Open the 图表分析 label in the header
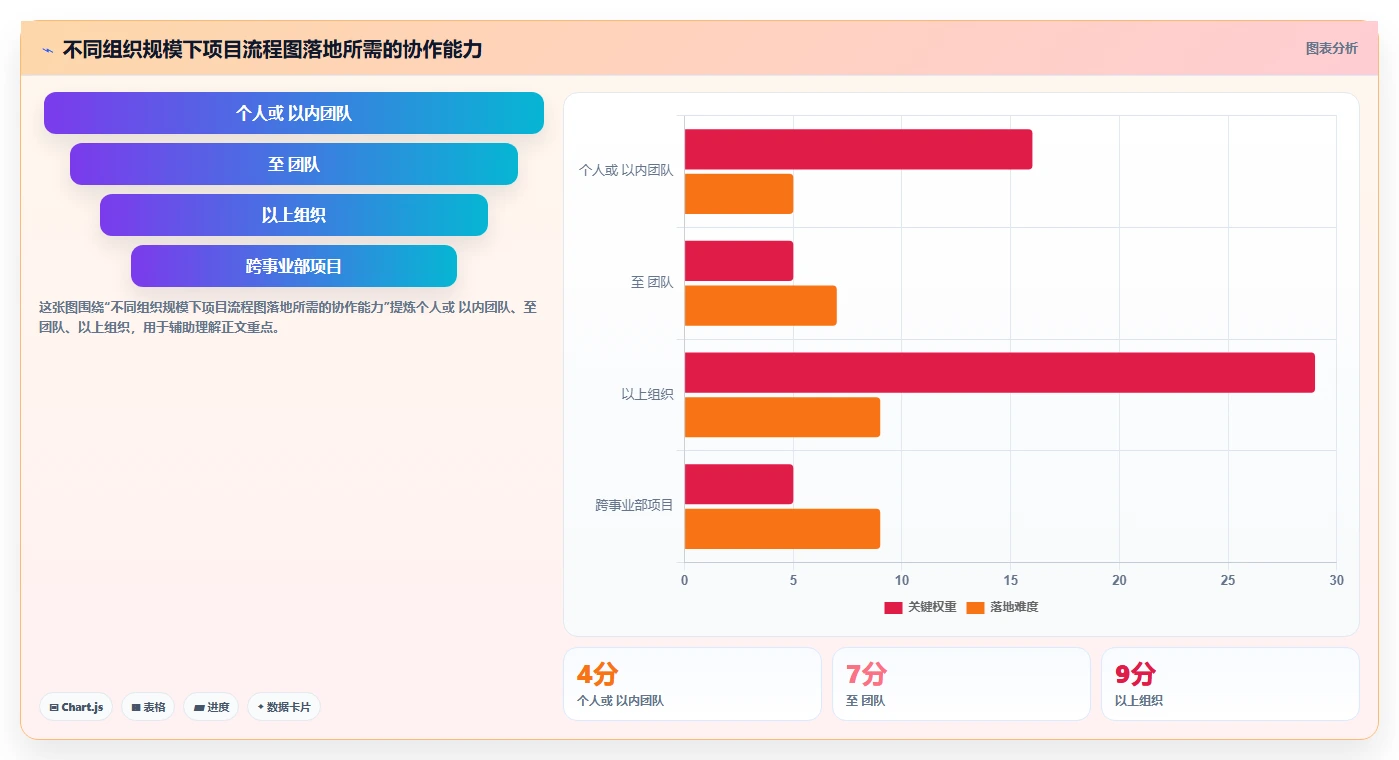This screenshot has width=1399, height=760. click(x=1331, y=49)
